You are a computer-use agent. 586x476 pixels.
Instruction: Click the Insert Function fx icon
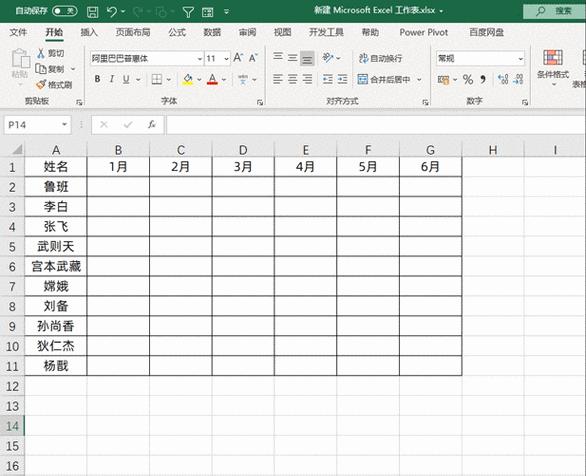tap(151, 124)
